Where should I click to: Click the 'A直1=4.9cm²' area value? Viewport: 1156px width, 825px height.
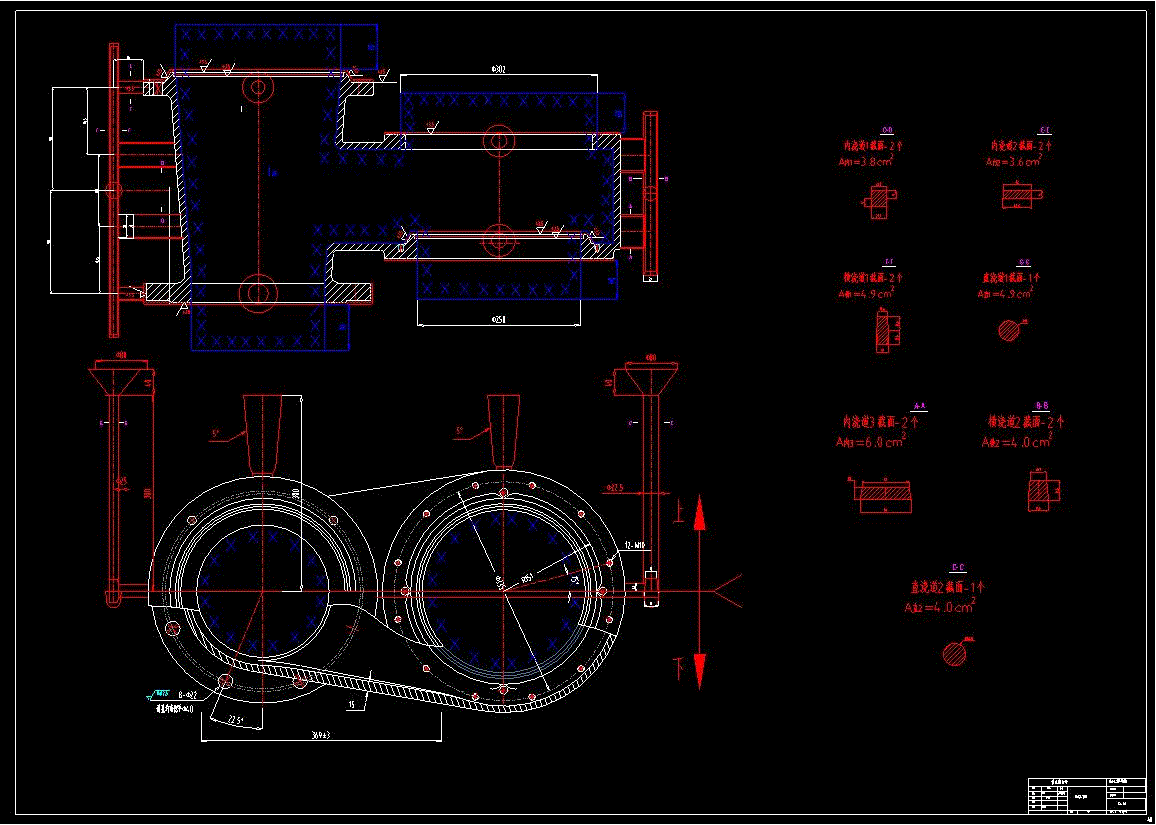click(x=1004, y=293)
